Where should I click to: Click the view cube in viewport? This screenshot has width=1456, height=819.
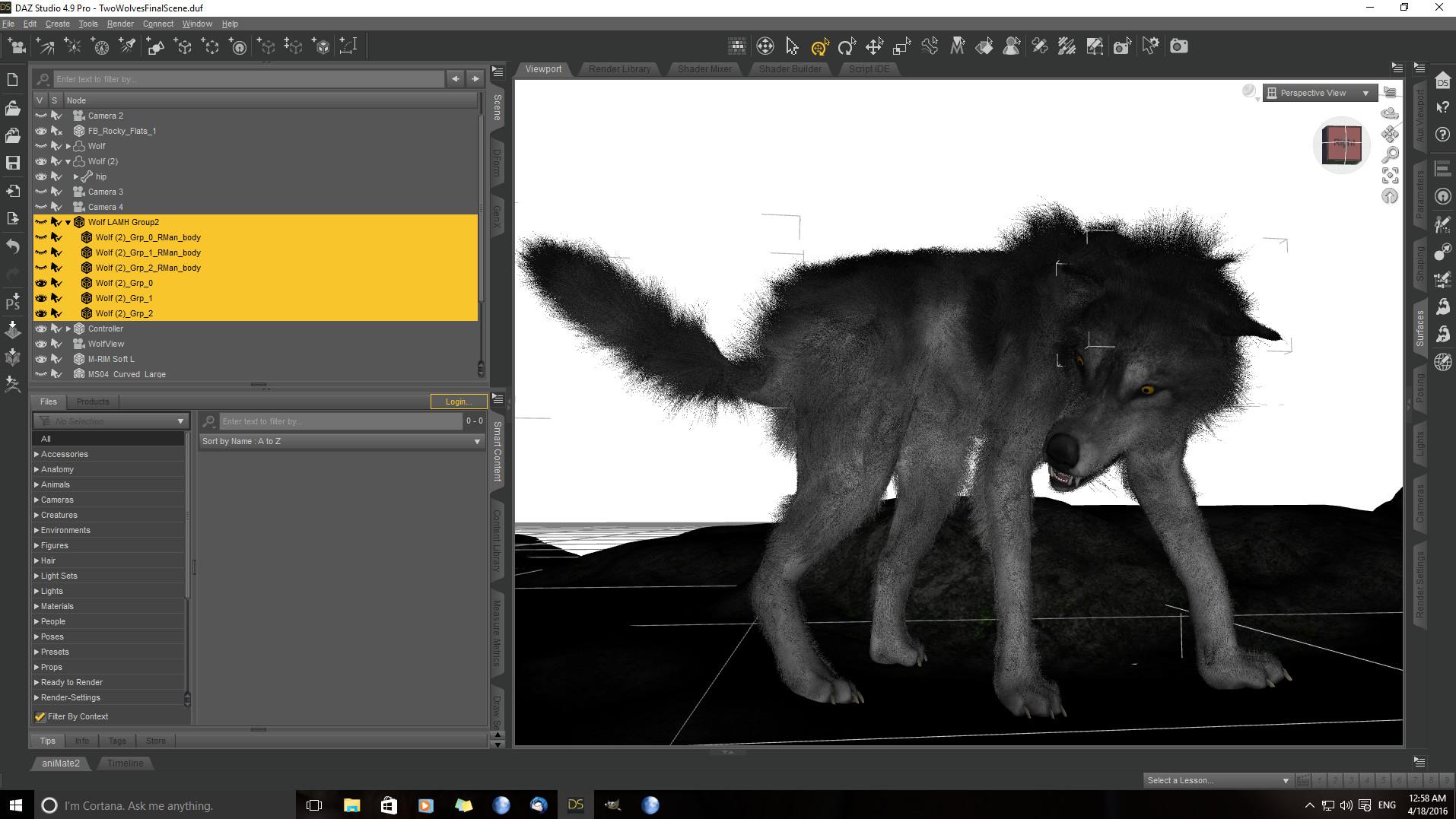1341,144
